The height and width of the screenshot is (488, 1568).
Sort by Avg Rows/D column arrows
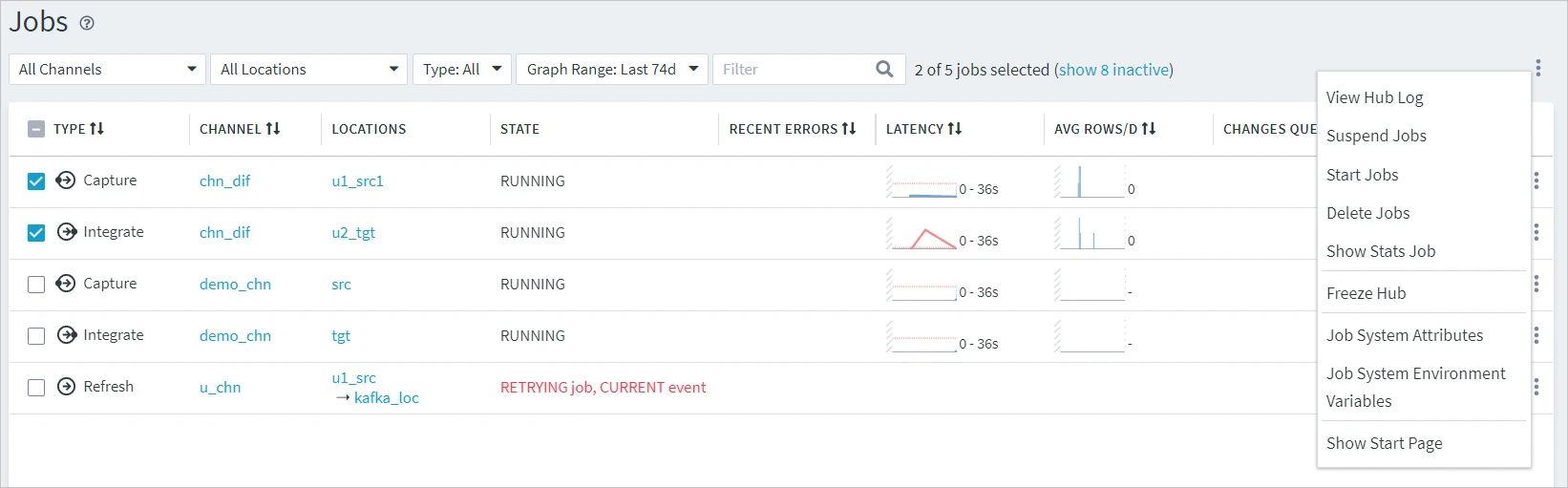1149,129
